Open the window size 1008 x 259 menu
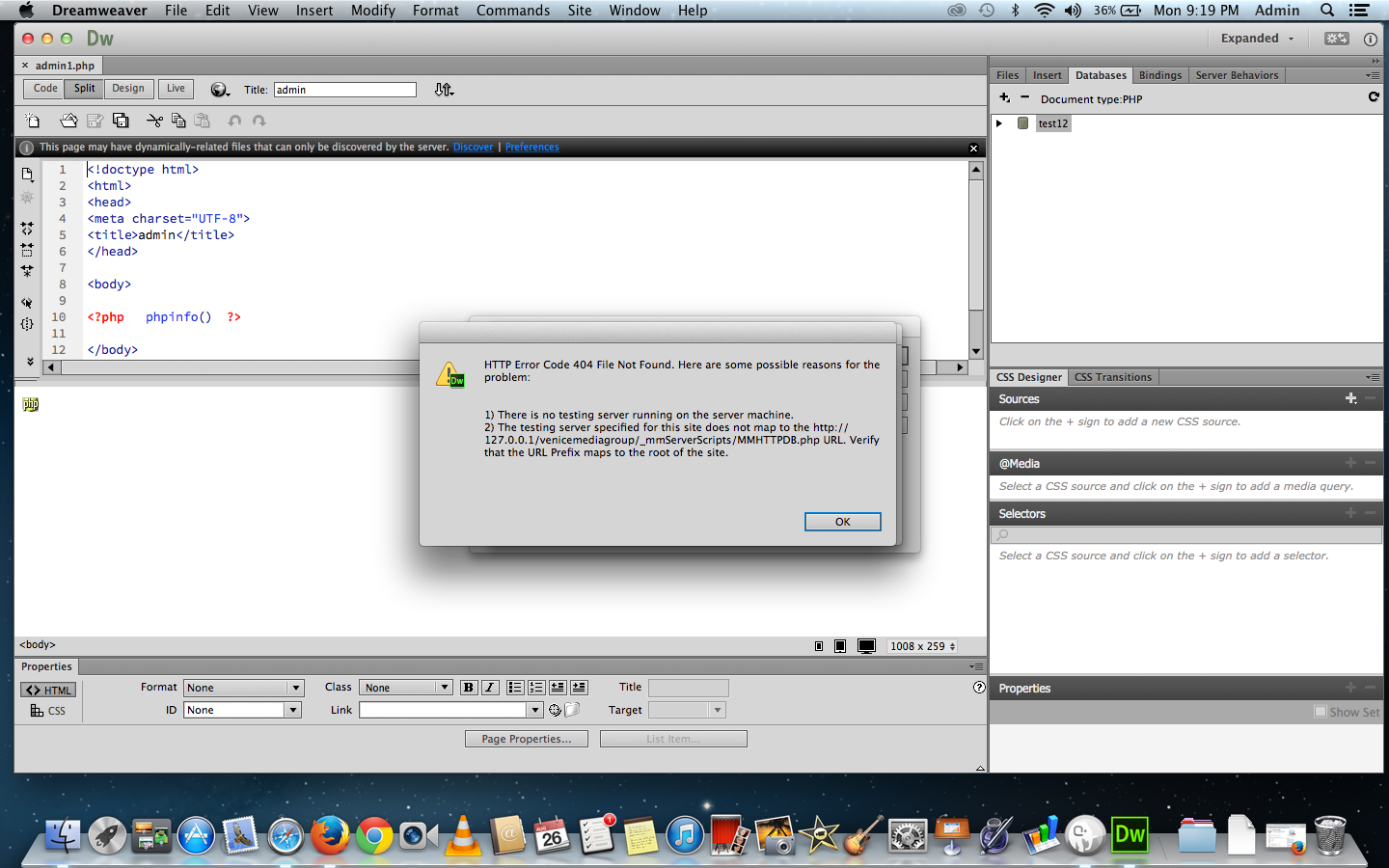The height and width of the screenshot is (868, 1389). point(922,646)
